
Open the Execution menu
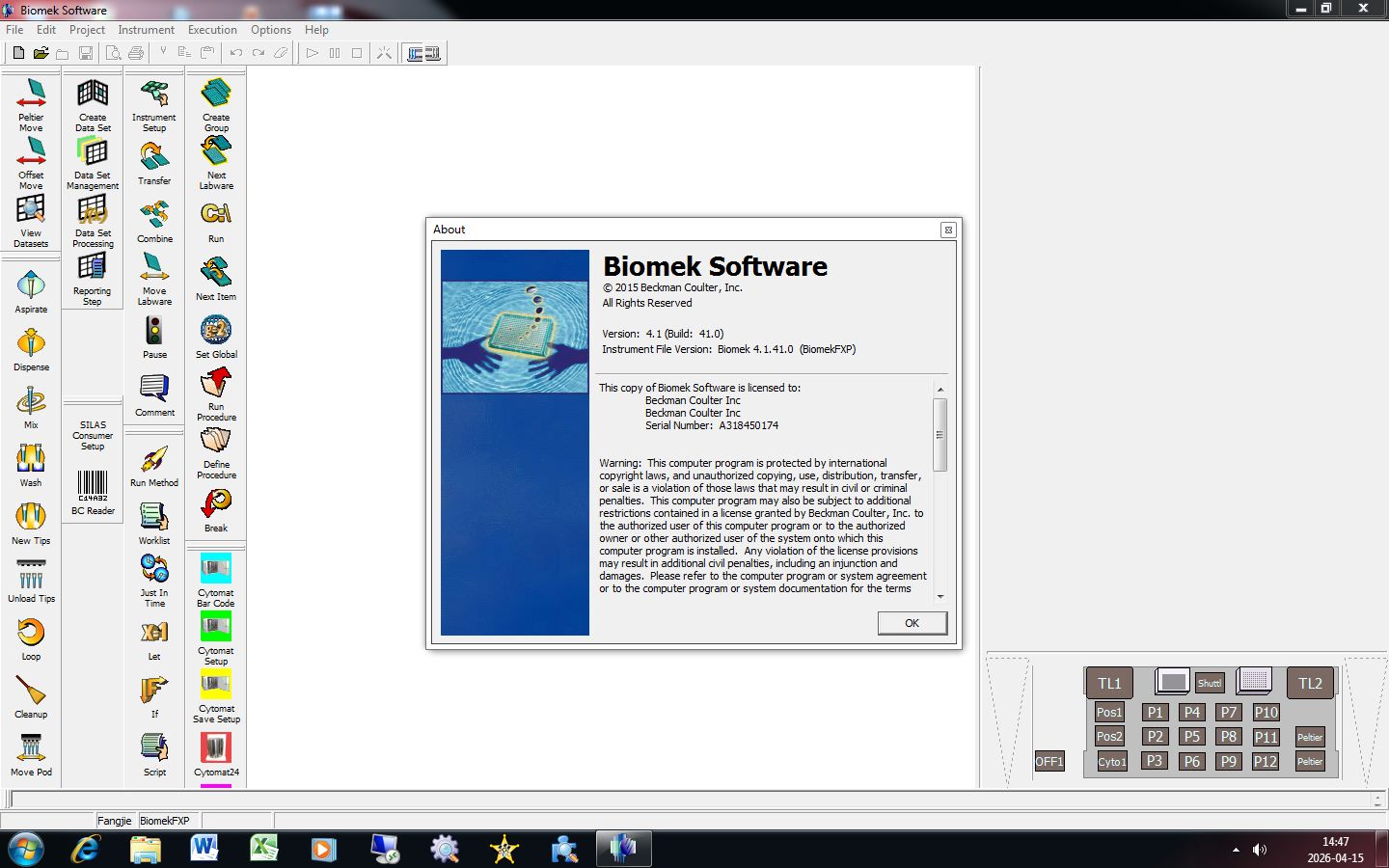tap(212, 30)
